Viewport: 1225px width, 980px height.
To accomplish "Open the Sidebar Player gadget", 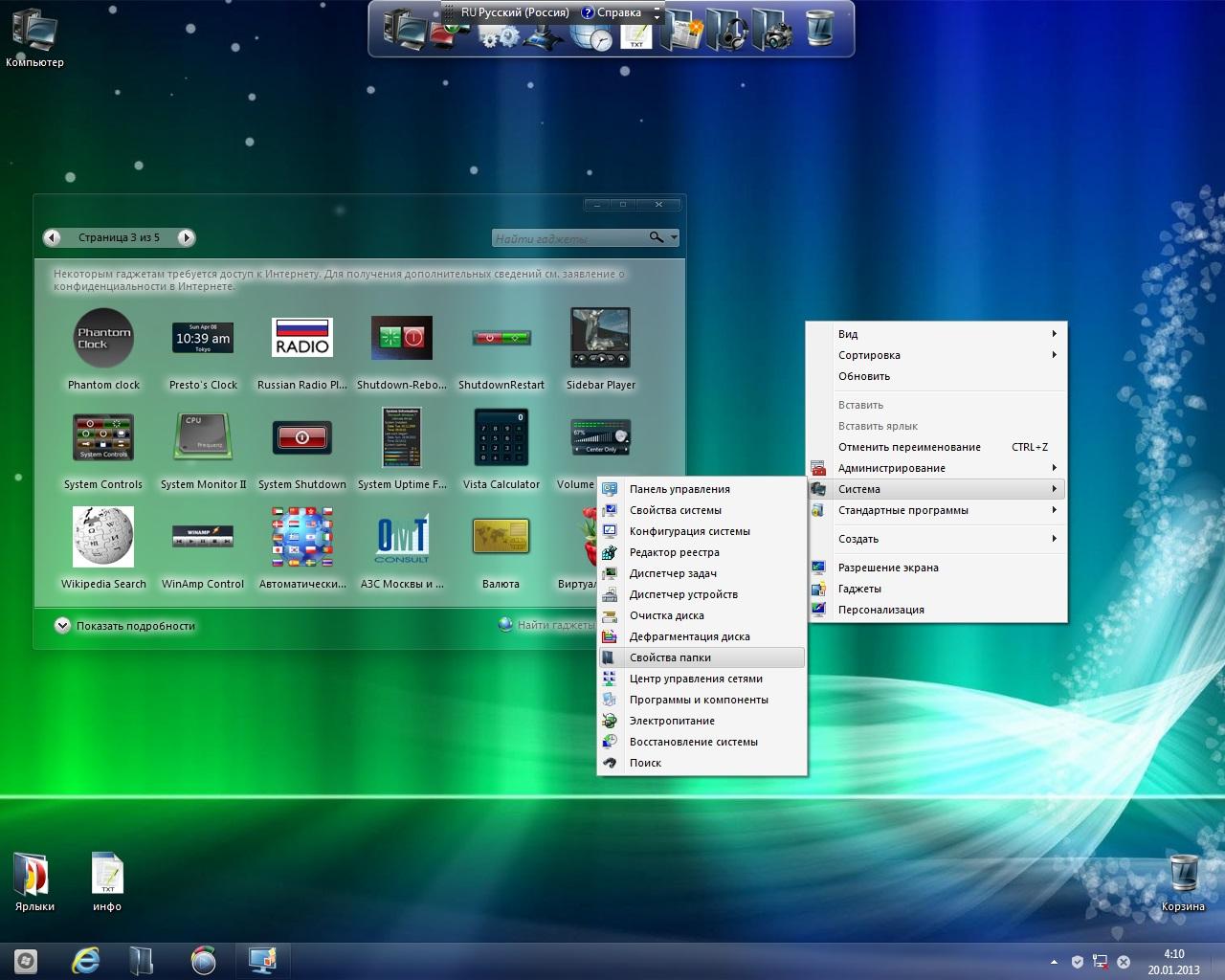I will 600,339.
